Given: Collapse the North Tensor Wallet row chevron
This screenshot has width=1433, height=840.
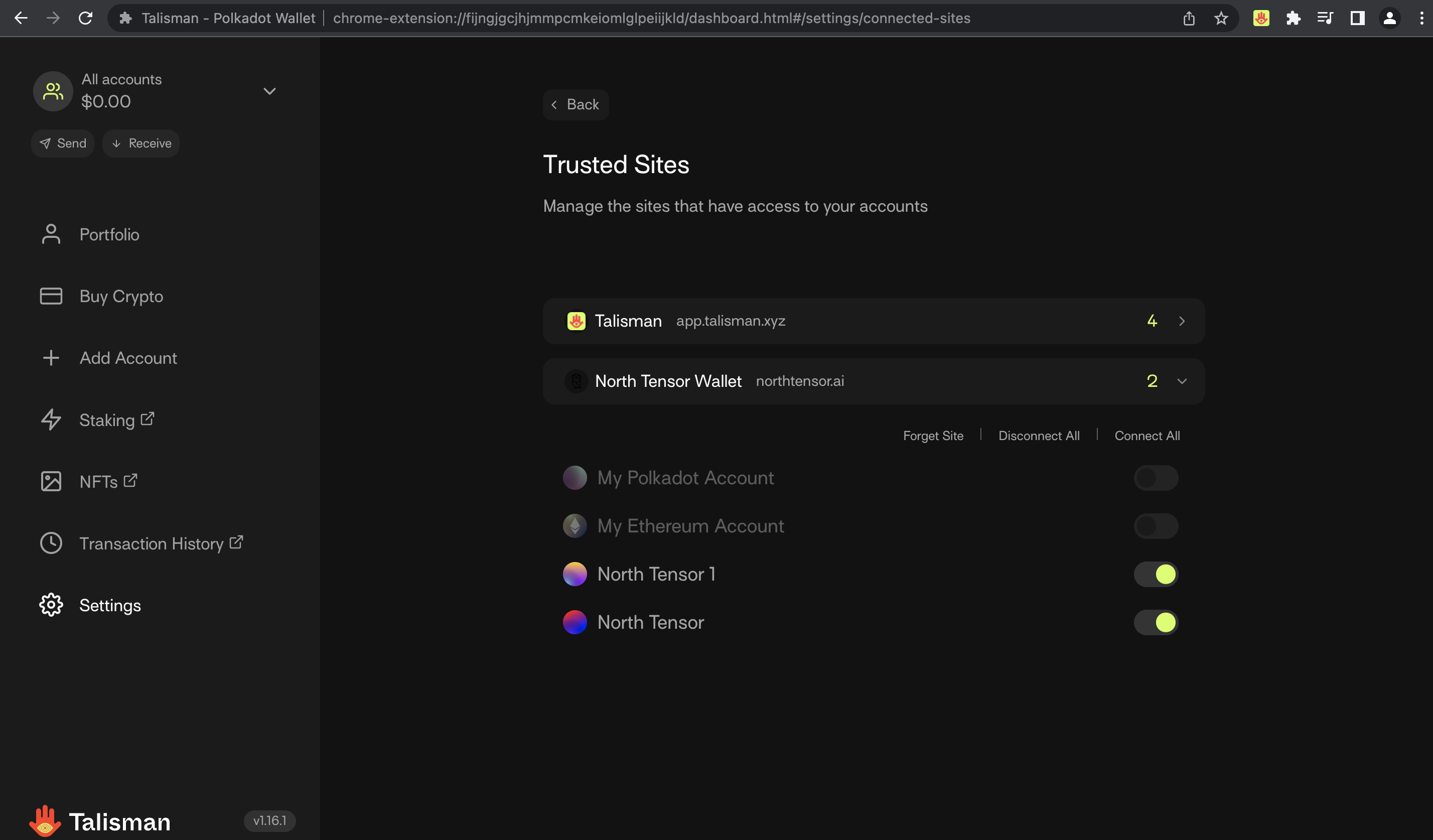Looking at the screenshot, I should (1182, 381).
